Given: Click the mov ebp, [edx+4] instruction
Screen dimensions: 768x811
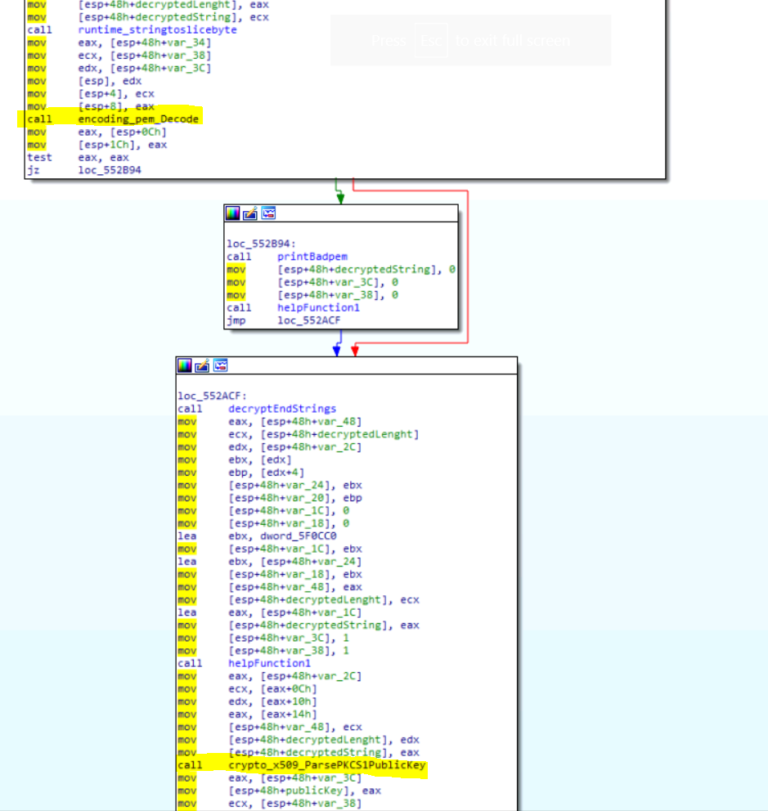Looking at the screenshot, I should point(241,472).
